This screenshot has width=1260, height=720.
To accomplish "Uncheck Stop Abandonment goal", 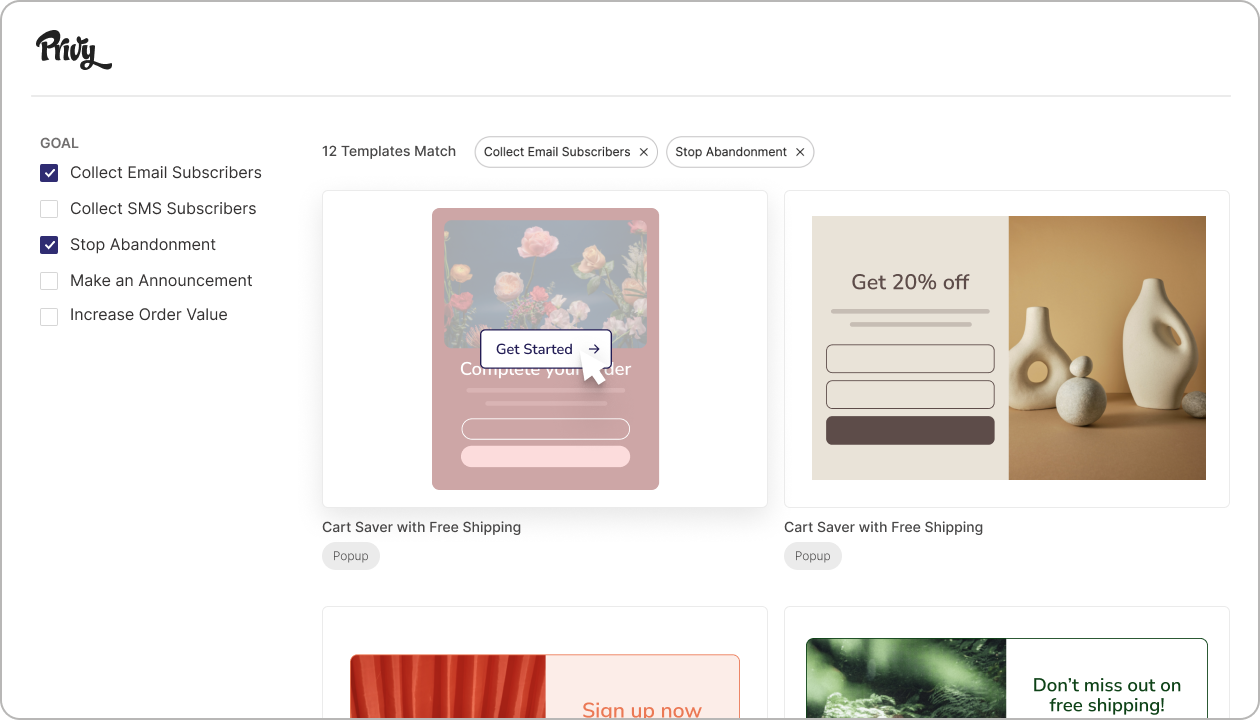I will click(x=49, y=245).
